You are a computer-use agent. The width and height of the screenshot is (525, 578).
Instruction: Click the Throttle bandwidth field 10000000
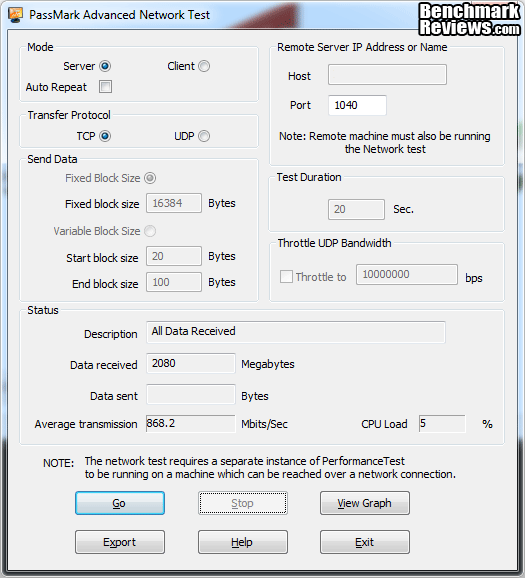pos(407,274)
